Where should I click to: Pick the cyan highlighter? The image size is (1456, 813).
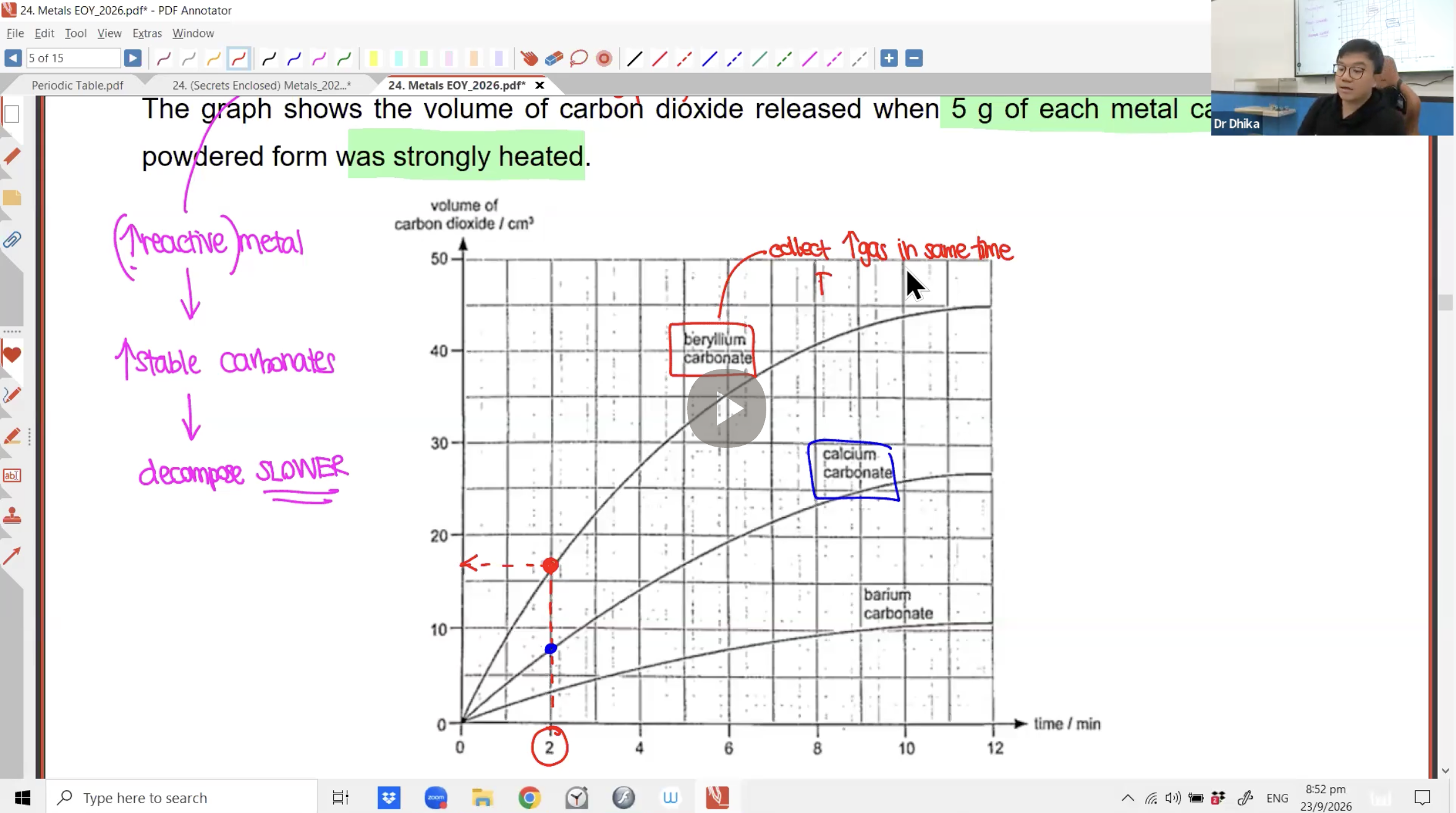point(399,58)
